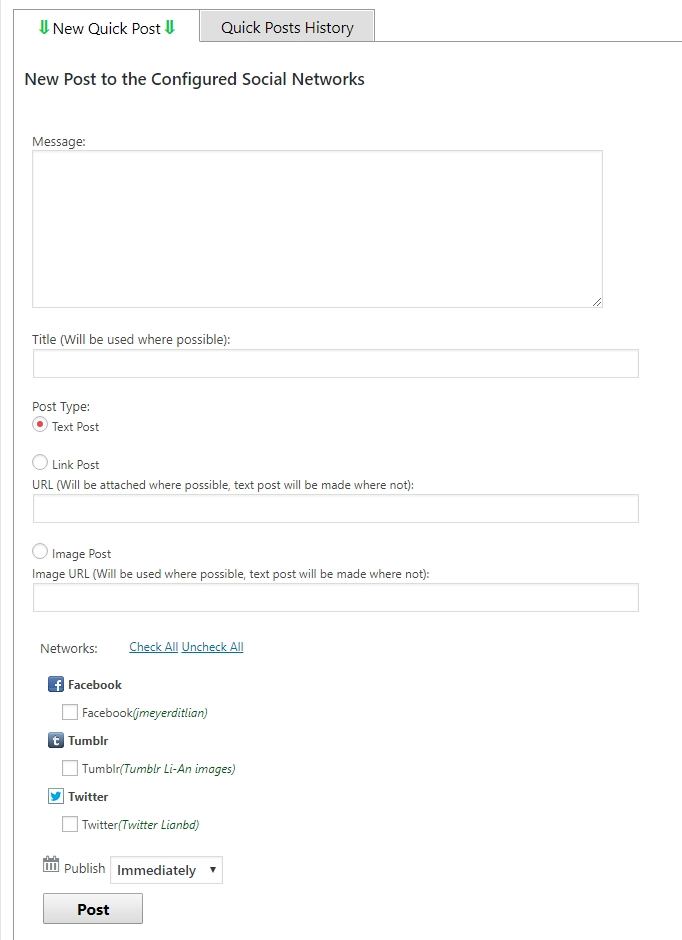This screenshot has height=940, width=682.
Task: Select the New Quick Post tab
Action: (x=107, y=27)
